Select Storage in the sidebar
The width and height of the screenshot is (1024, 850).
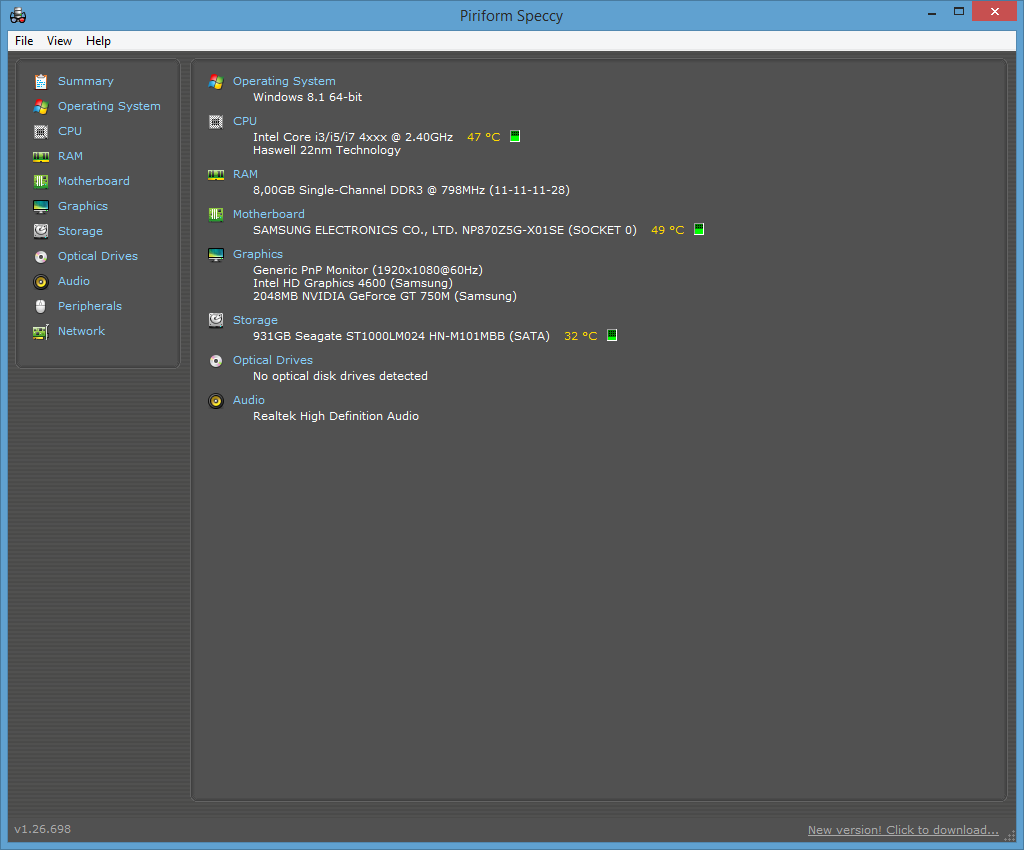coord(80,231)
